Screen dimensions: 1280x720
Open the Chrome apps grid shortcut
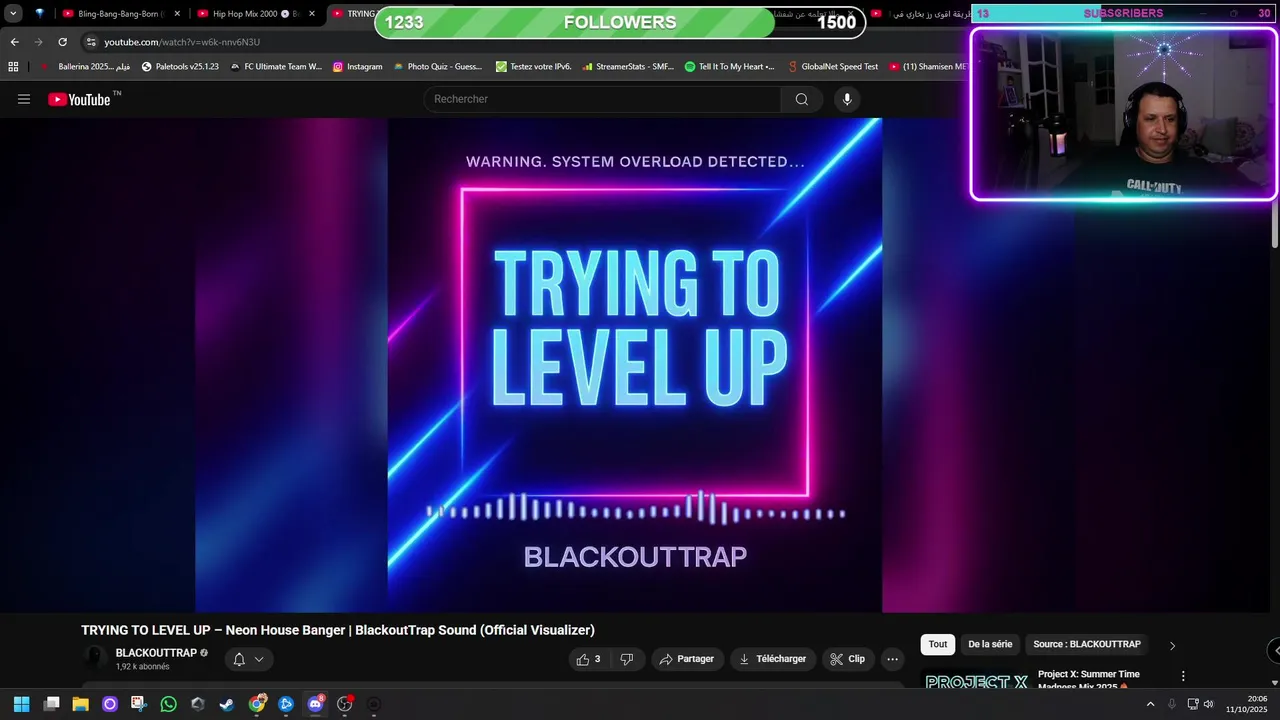click(x=13, y=67)
